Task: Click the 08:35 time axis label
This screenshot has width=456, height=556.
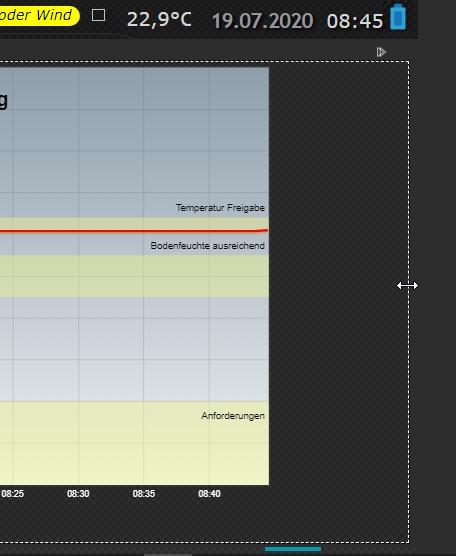Action: pyautogui.click(x=144, y=494)
